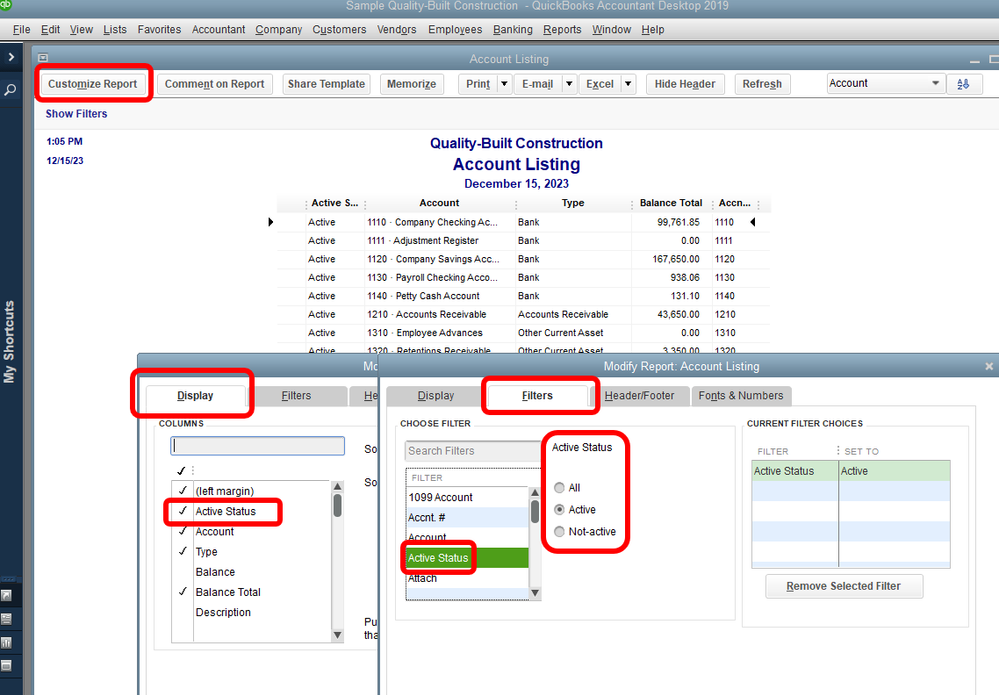The height and width of the screenshot is (695, 999).
Task: Click the Customize Report button
Action: point(92,84)
